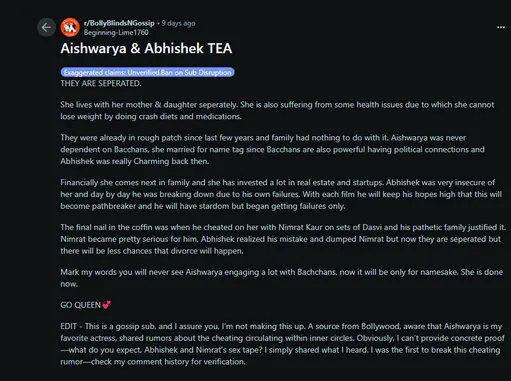Screen dimensions: 511x381
Task: Open the three-dots post options menu
Action: [x=501, y=27]
